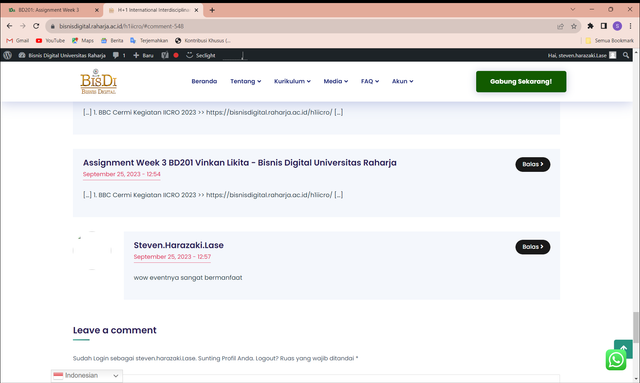Image resolution: width=640 pixels, height=383 pixels.
Task: Expand the Kurikulum dropdown menu
Action: pos(292,81)
